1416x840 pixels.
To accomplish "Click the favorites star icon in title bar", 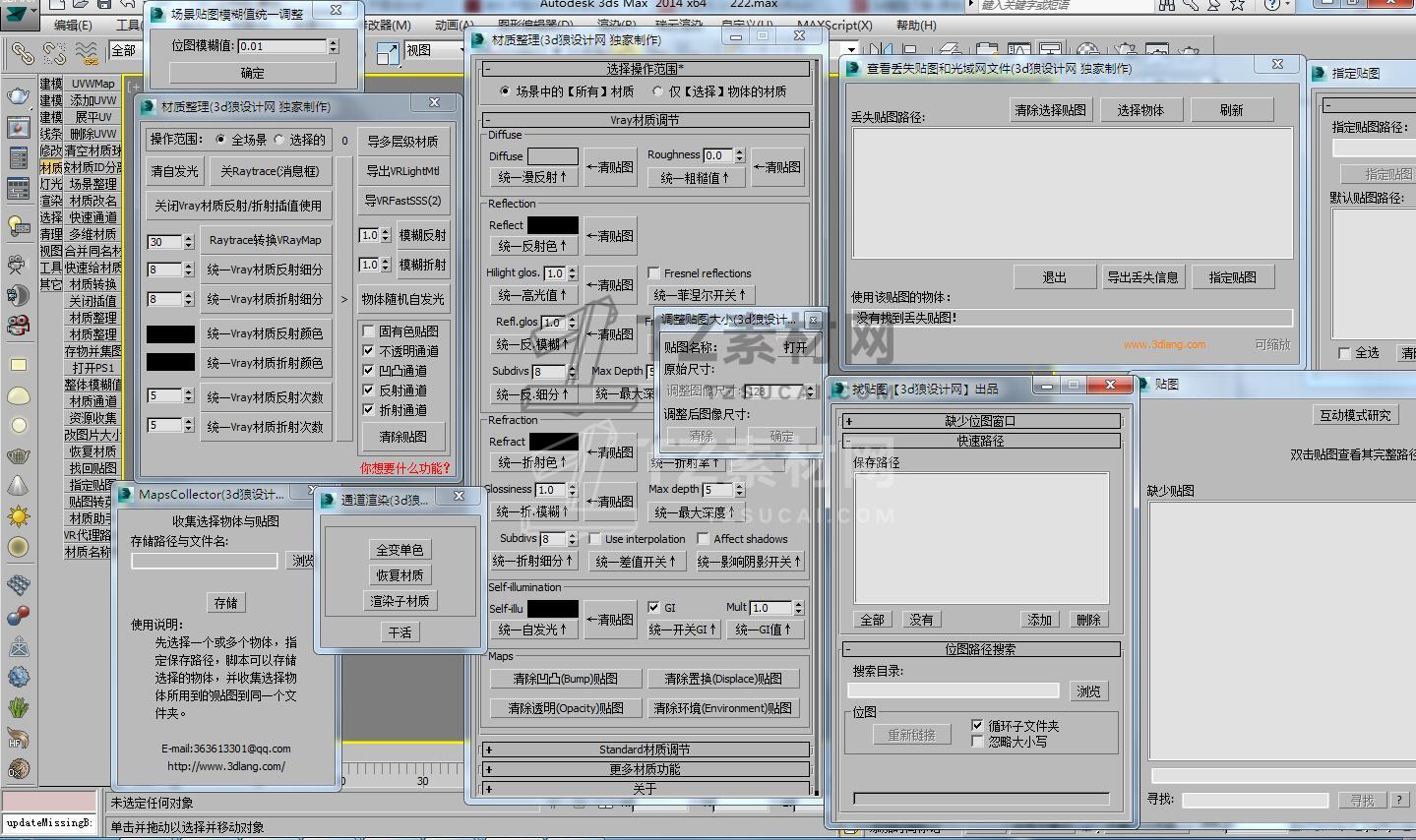I will pos(1238,5).
